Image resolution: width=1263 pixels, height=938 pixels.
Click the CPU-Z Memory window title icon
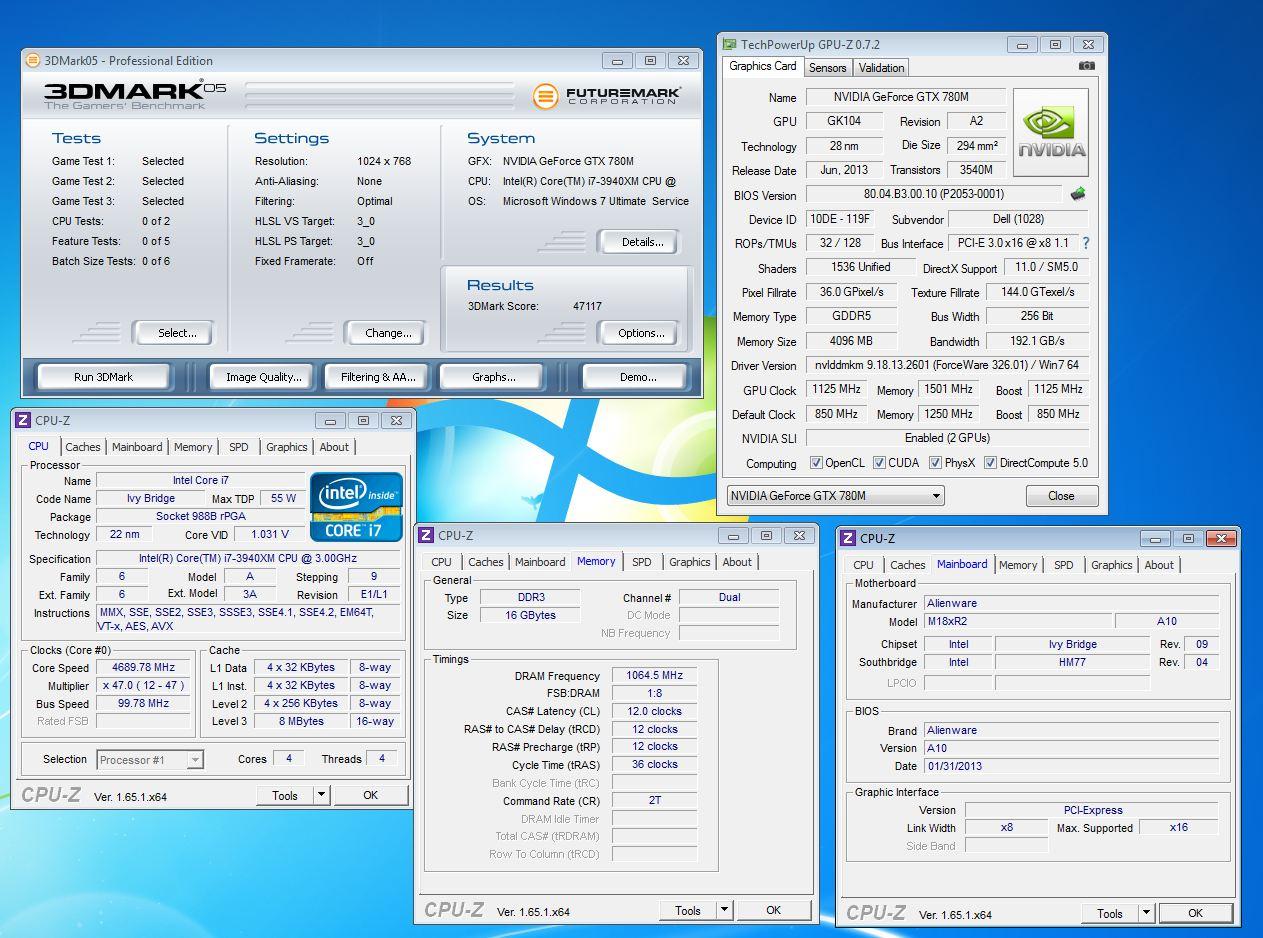coord(427,536)
